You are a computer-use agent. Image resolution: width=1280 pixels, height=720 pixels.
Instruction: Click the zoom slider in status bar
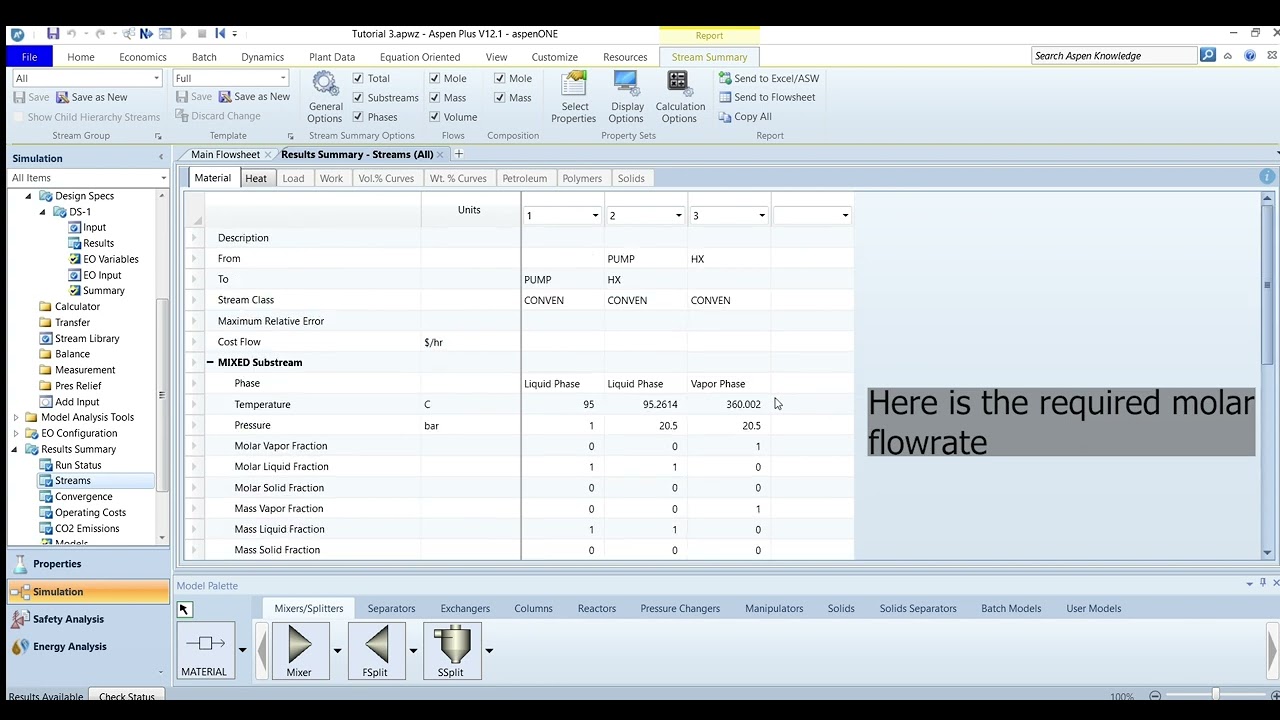1216,695
